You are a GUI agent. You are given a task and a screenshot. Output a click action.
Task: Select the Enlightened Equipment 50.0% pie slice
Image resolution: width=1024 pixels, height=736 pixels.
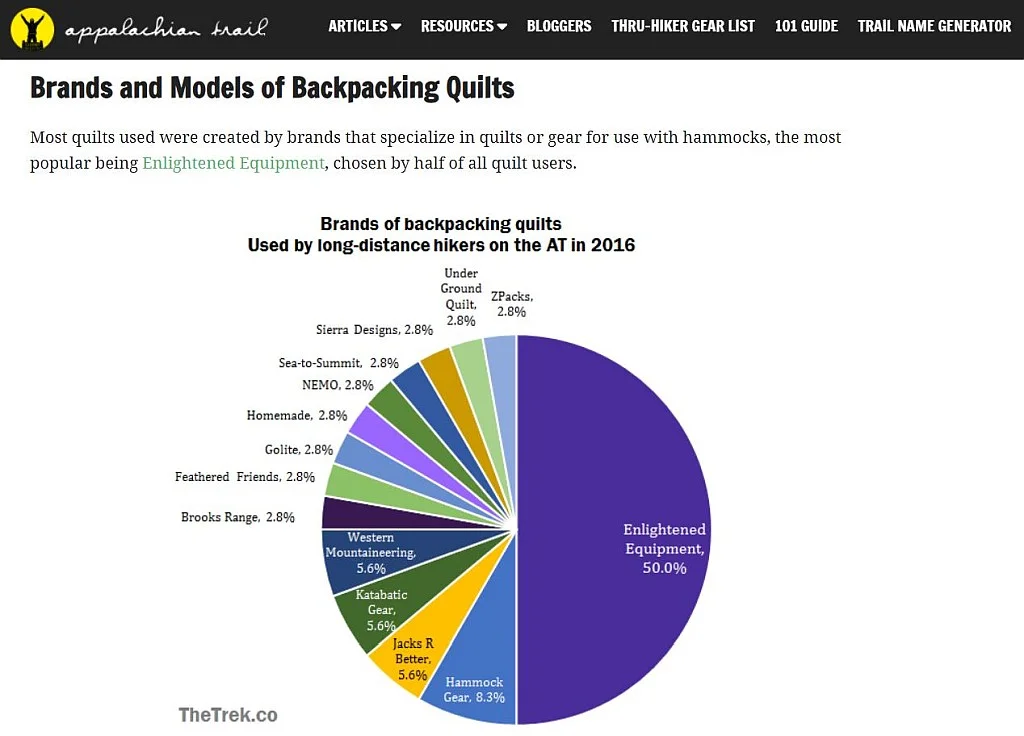(x=614, y=529)
